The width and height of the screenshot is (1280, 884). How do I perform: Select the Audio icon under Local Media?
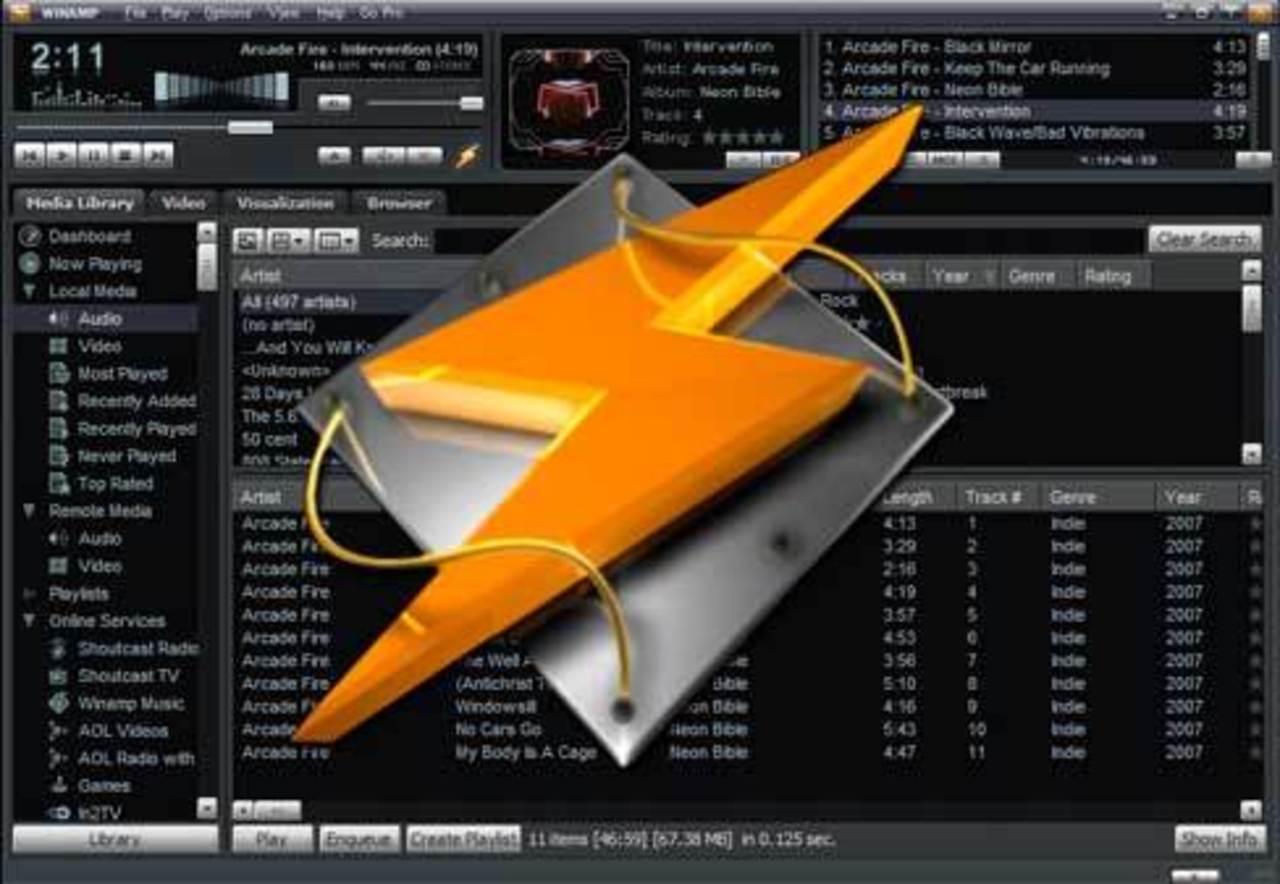[x=59, y=319]
